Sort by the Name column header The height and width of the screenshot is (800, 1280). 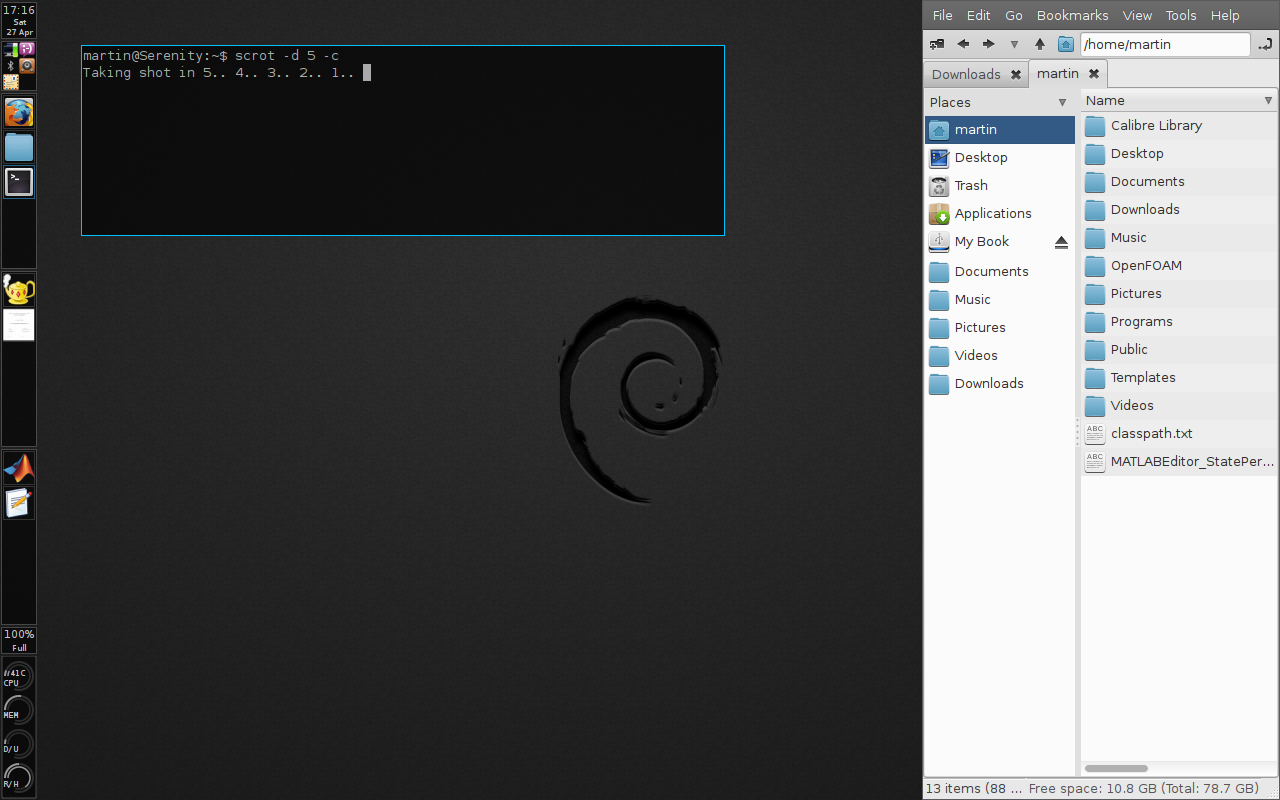1179,100
